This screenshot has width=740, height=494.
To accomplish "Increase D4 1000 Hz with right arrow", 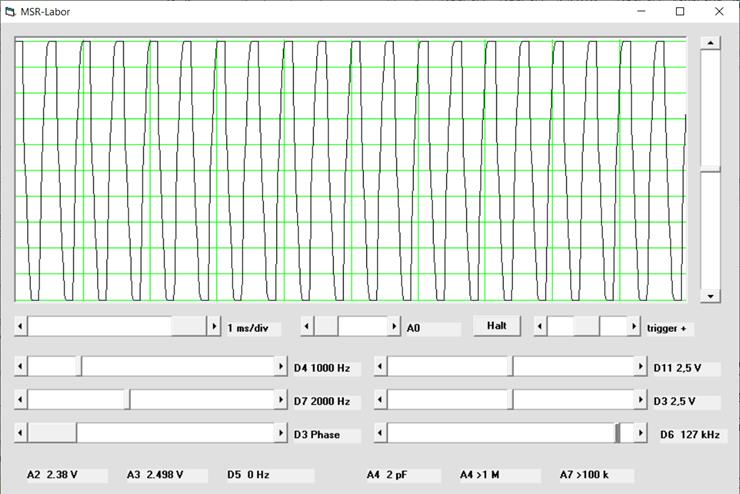I will (281, 367).
